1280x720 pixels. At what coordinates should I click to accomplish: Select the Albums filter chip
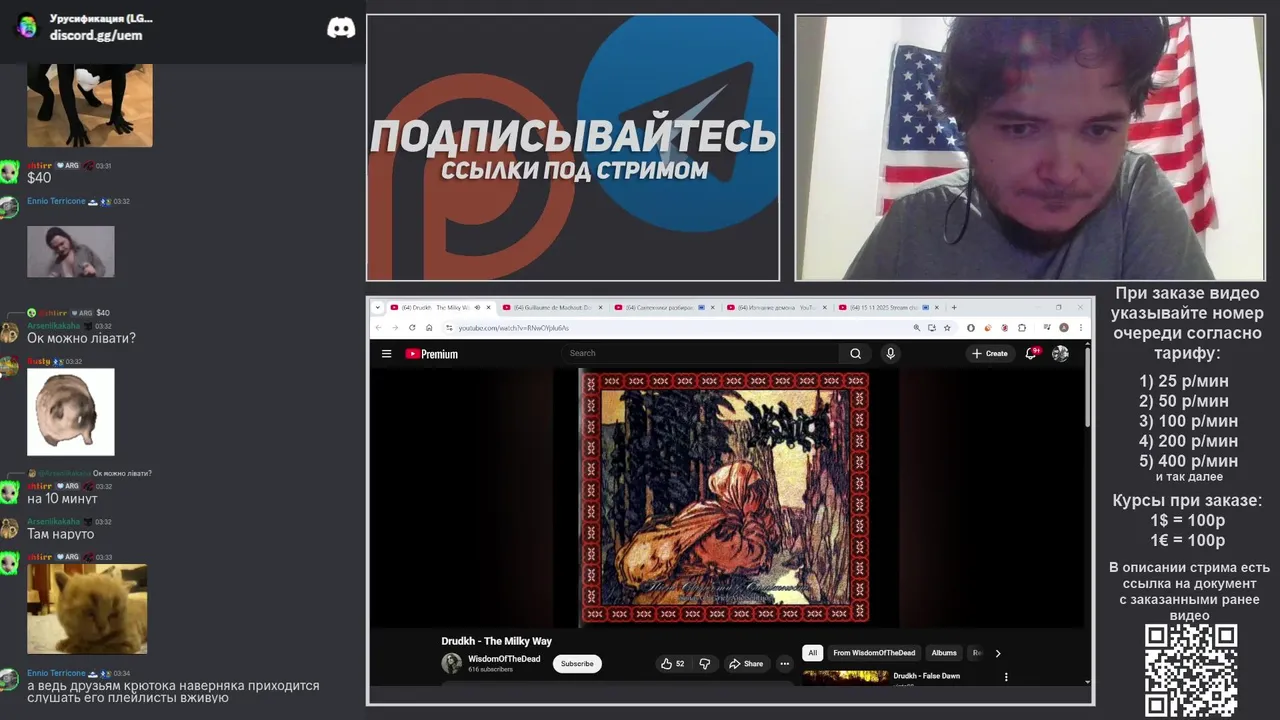point(944,653)
